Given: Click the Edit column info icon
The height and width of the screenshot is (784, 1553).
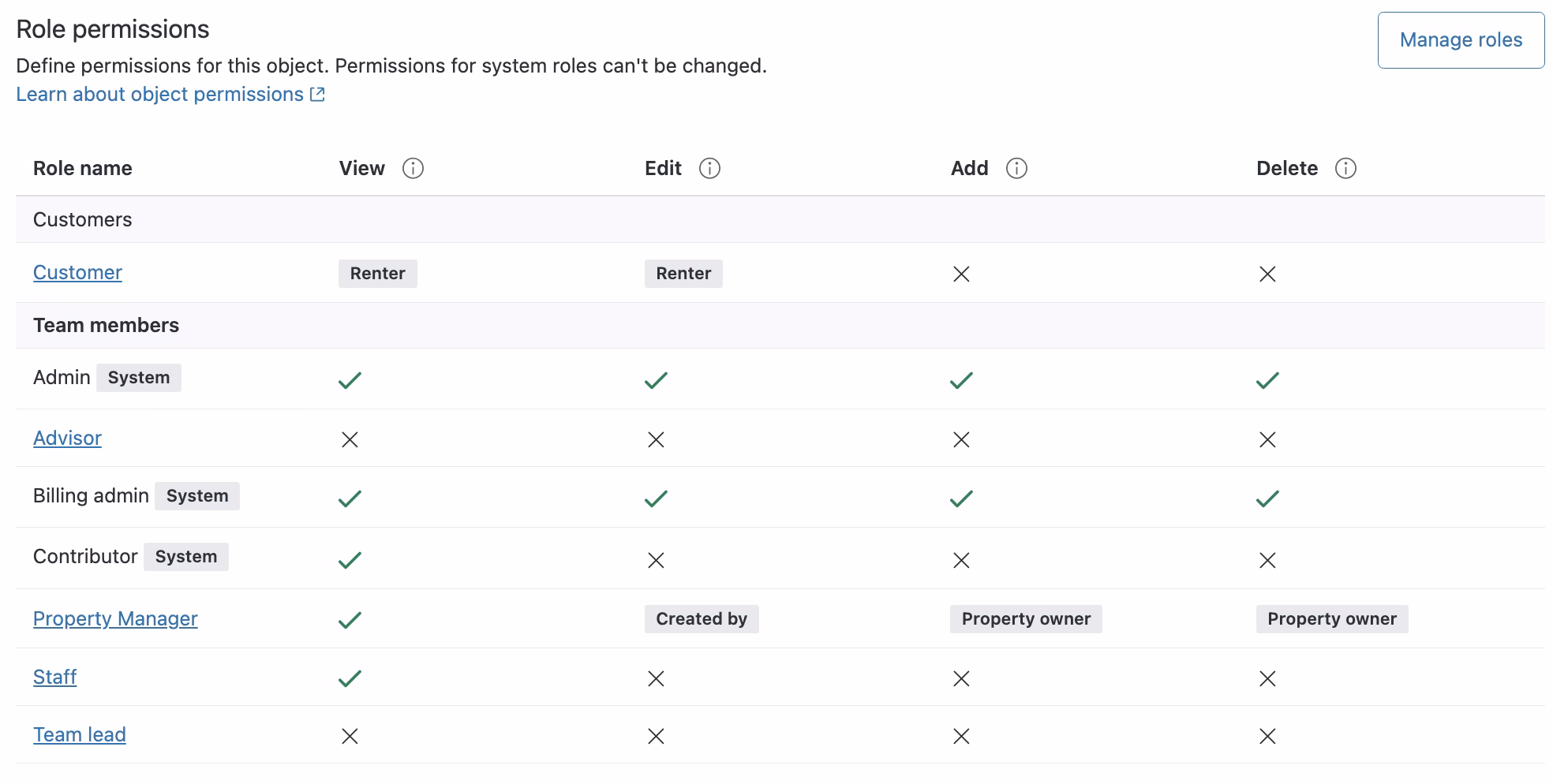Looking at the screenshot, I should (x=709, y=168).
